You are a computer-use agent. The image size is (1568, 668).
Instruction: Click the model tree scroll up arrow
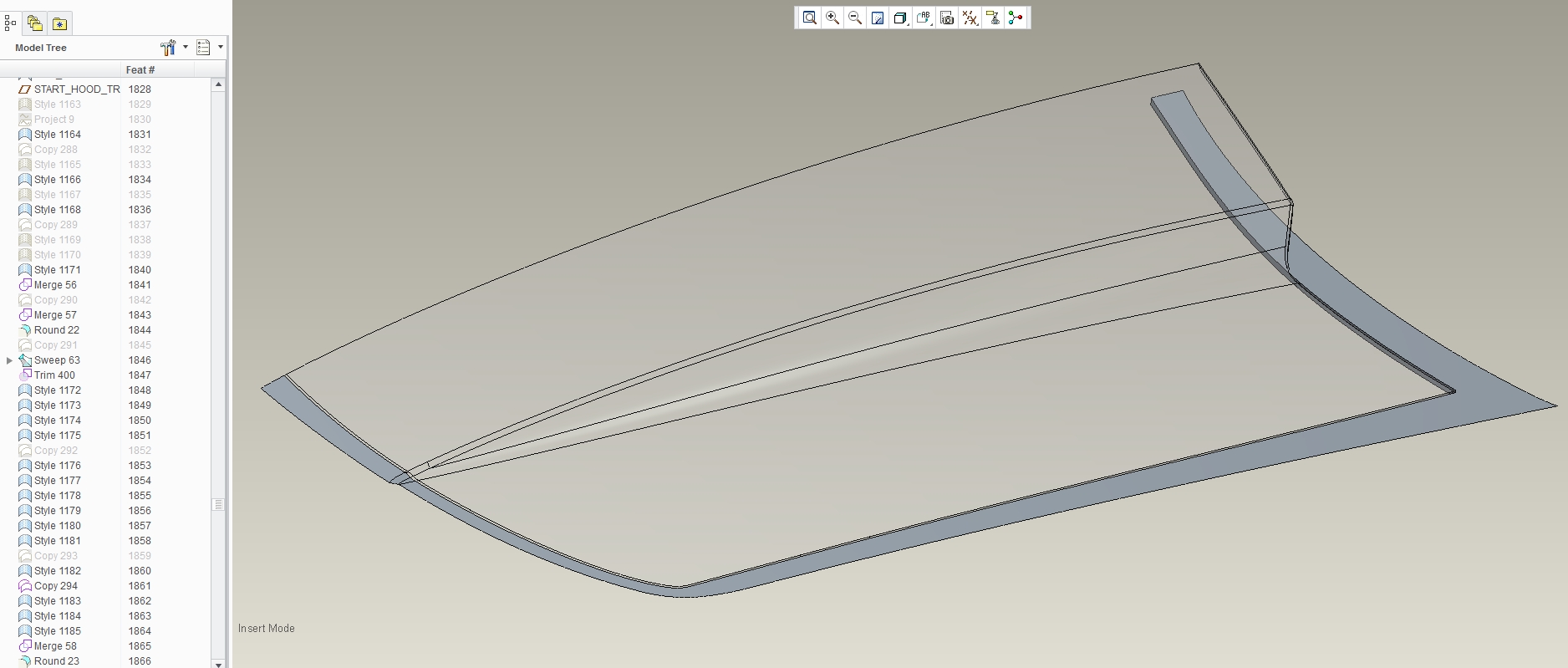218,84
